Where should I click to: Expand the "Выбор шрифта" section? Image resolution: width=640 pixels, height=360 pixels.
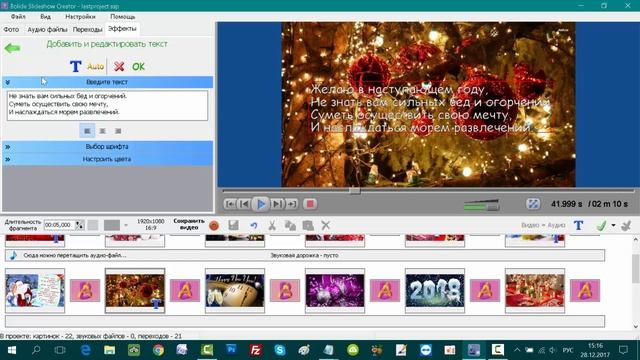coord(107,147)
